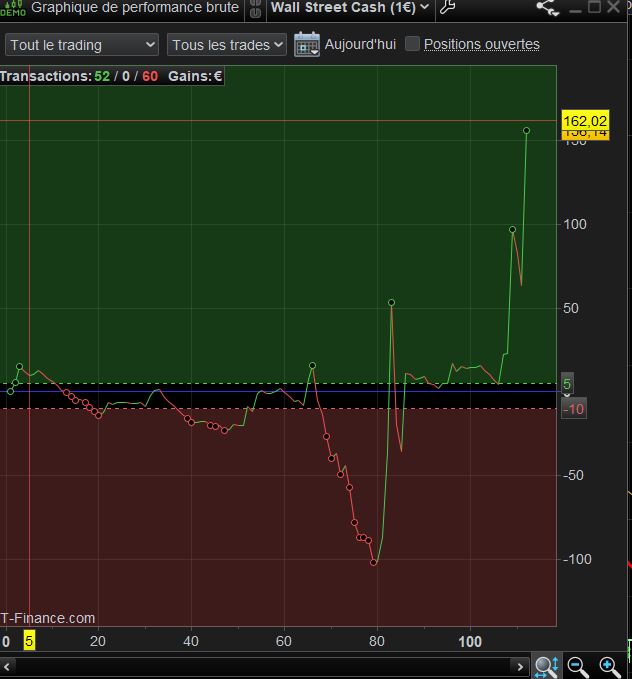Click the zoom-out magnifier icon

[x=577, y=666]
